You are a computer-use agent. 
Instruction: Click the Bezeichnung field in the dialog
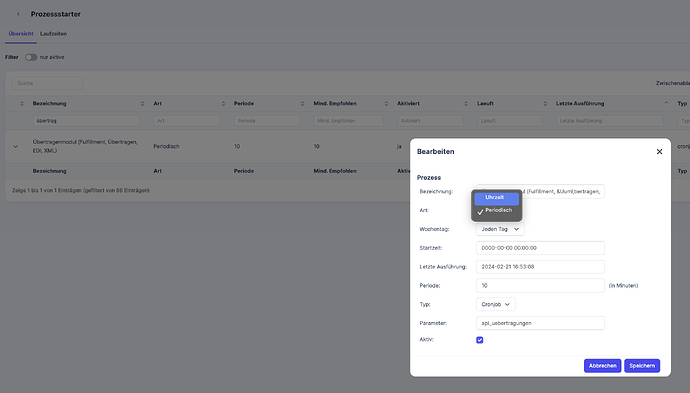point(540,191)
